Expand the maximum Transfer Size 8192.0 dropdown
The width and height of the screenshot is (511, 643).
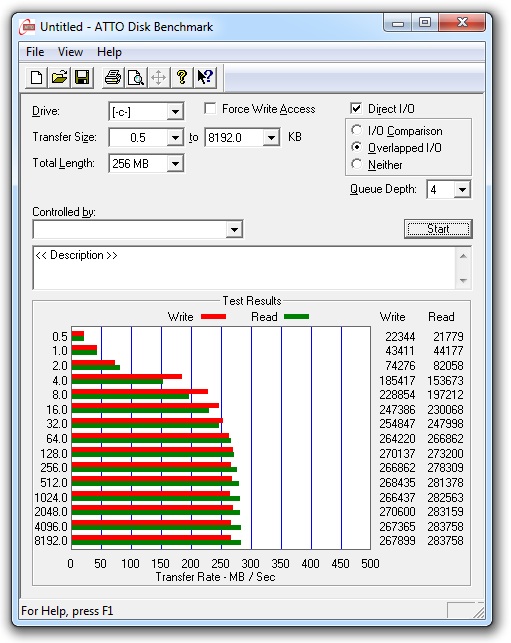271,137
